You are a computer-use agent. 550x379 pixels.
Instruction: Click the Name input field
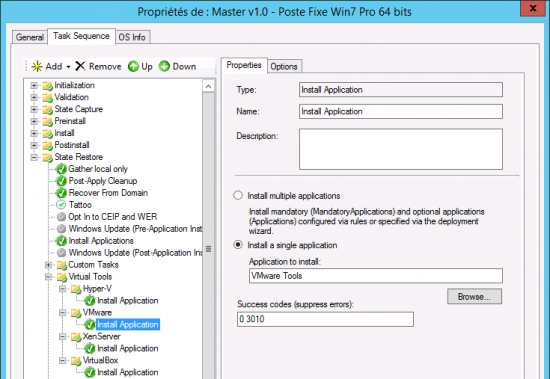(401, 112)
